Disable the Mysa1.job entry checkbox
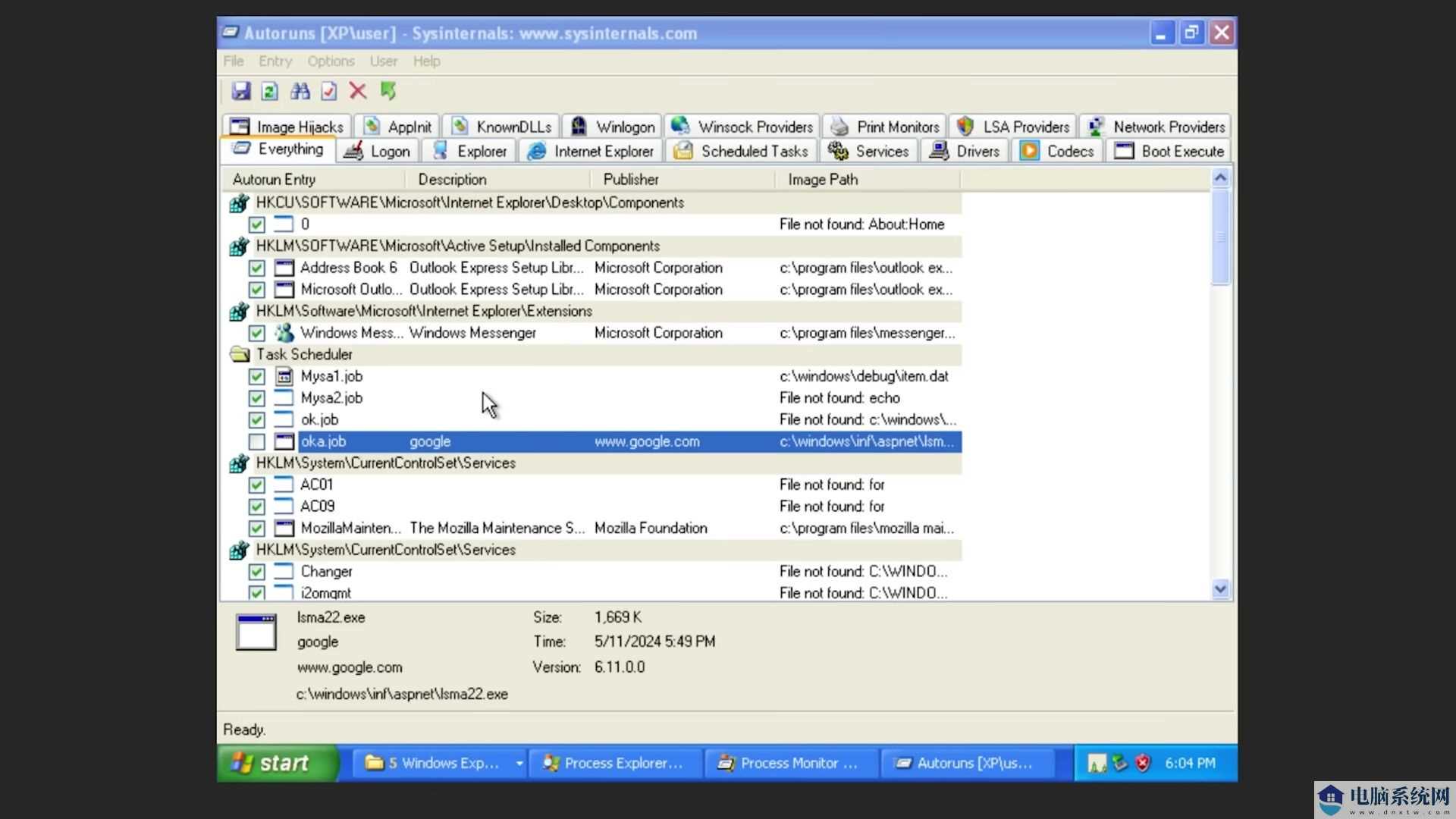The height and width of the screenshot is (819, 1456). coord(256,376)
